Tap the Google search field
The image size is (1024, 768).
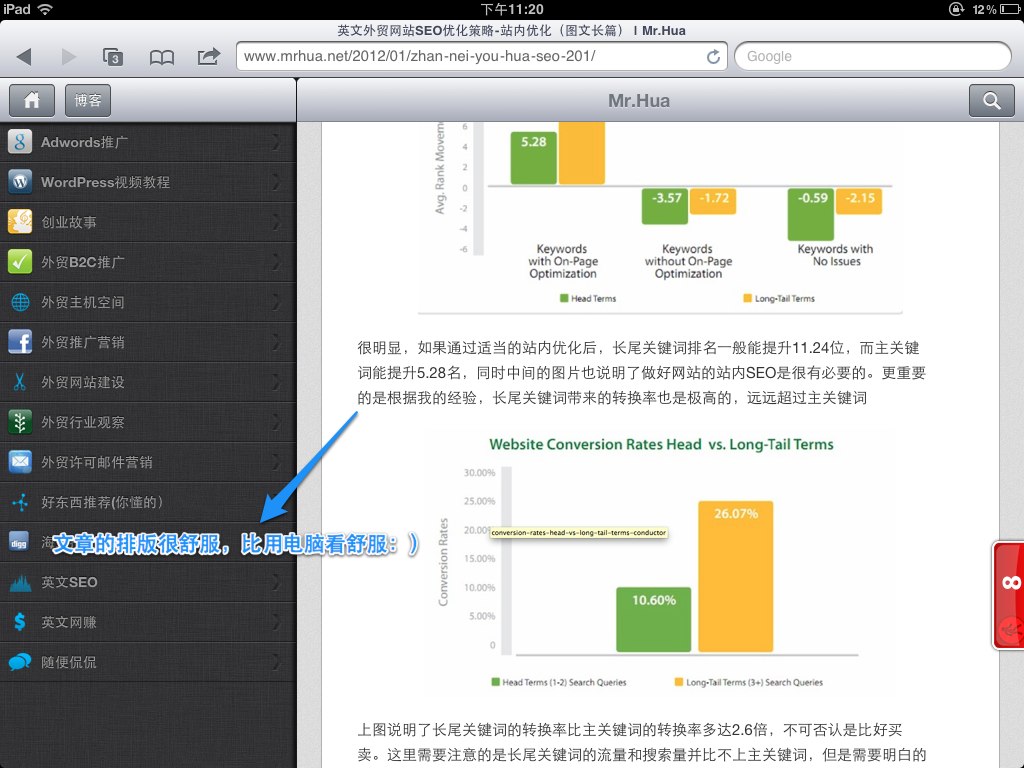pyautogui.click(x=872, y=56)
